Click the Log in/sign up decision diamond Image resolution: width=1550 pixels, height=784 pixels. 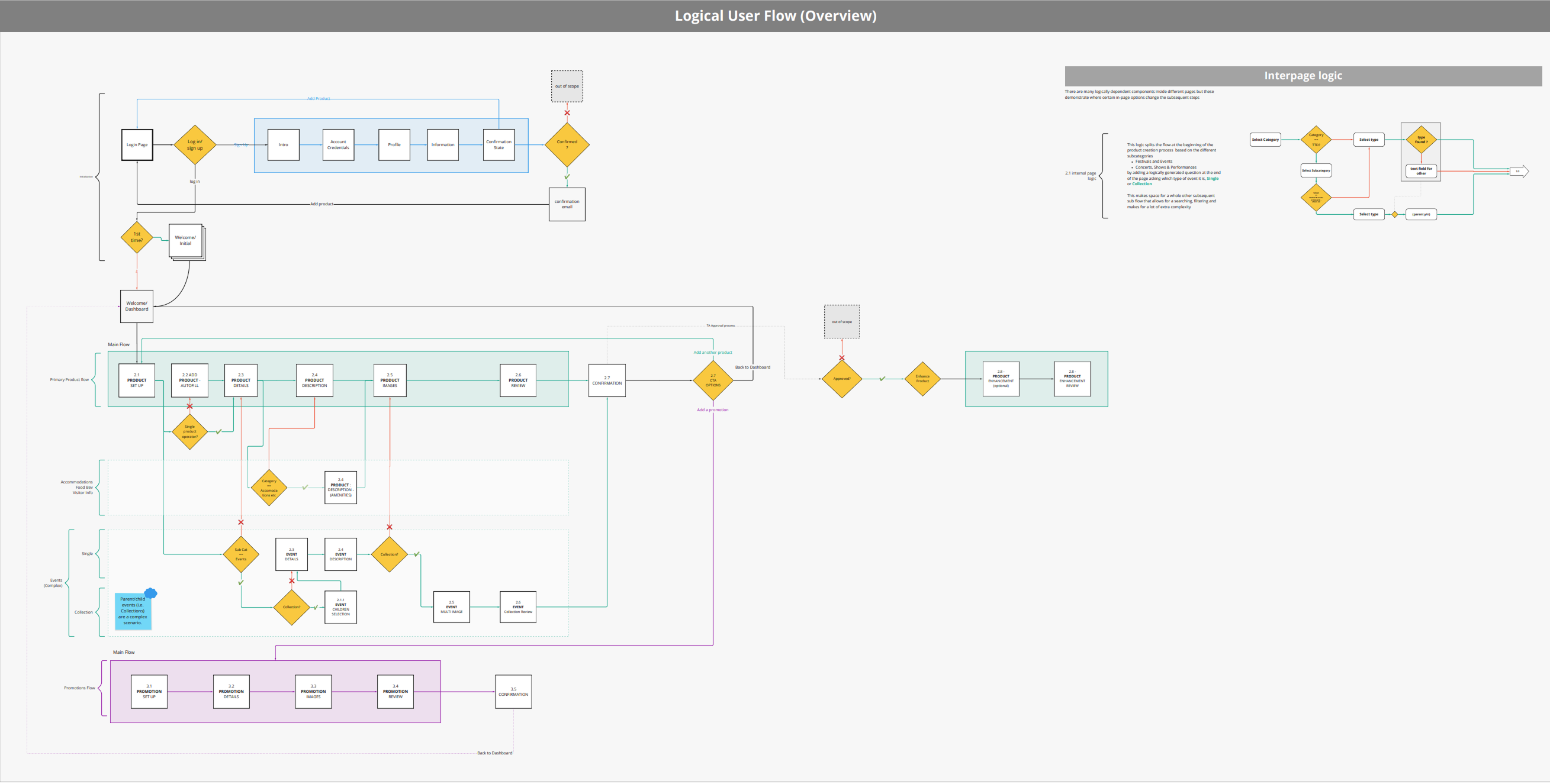coord(195,145)
